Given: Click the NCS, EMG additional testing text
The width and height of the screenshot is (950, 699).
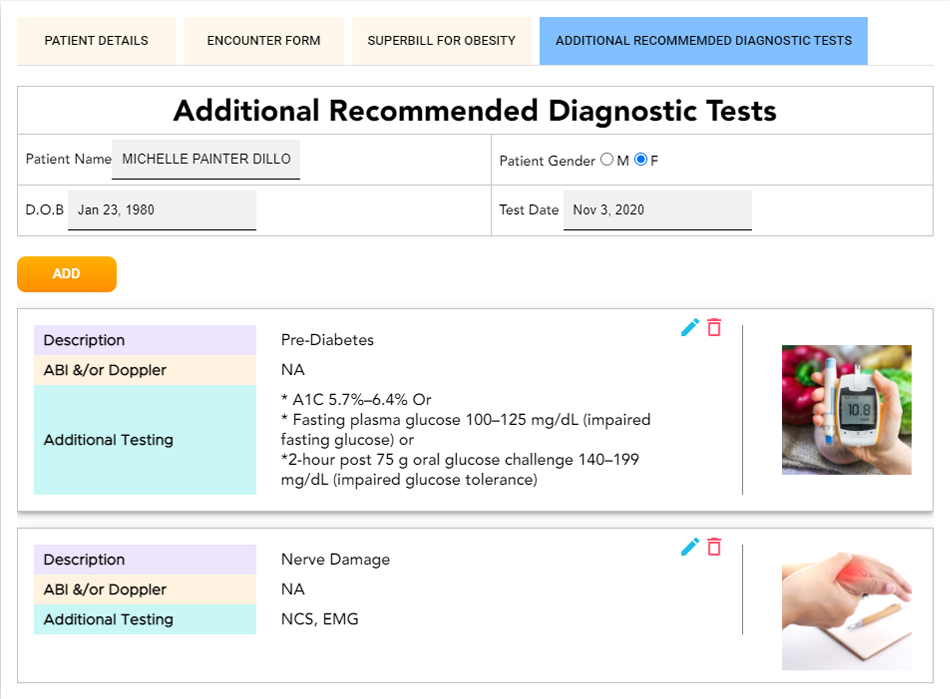Looking at the screenshot, I should click(319, 619).
